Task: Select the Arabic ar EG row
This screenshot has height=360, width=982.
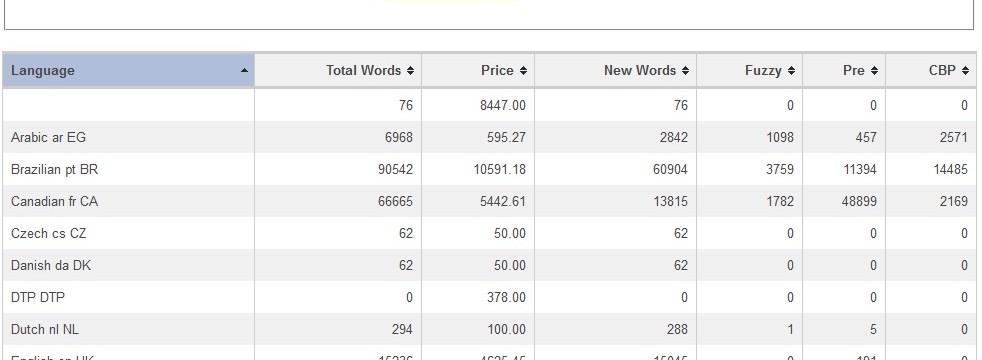Action: click(490, 137)
